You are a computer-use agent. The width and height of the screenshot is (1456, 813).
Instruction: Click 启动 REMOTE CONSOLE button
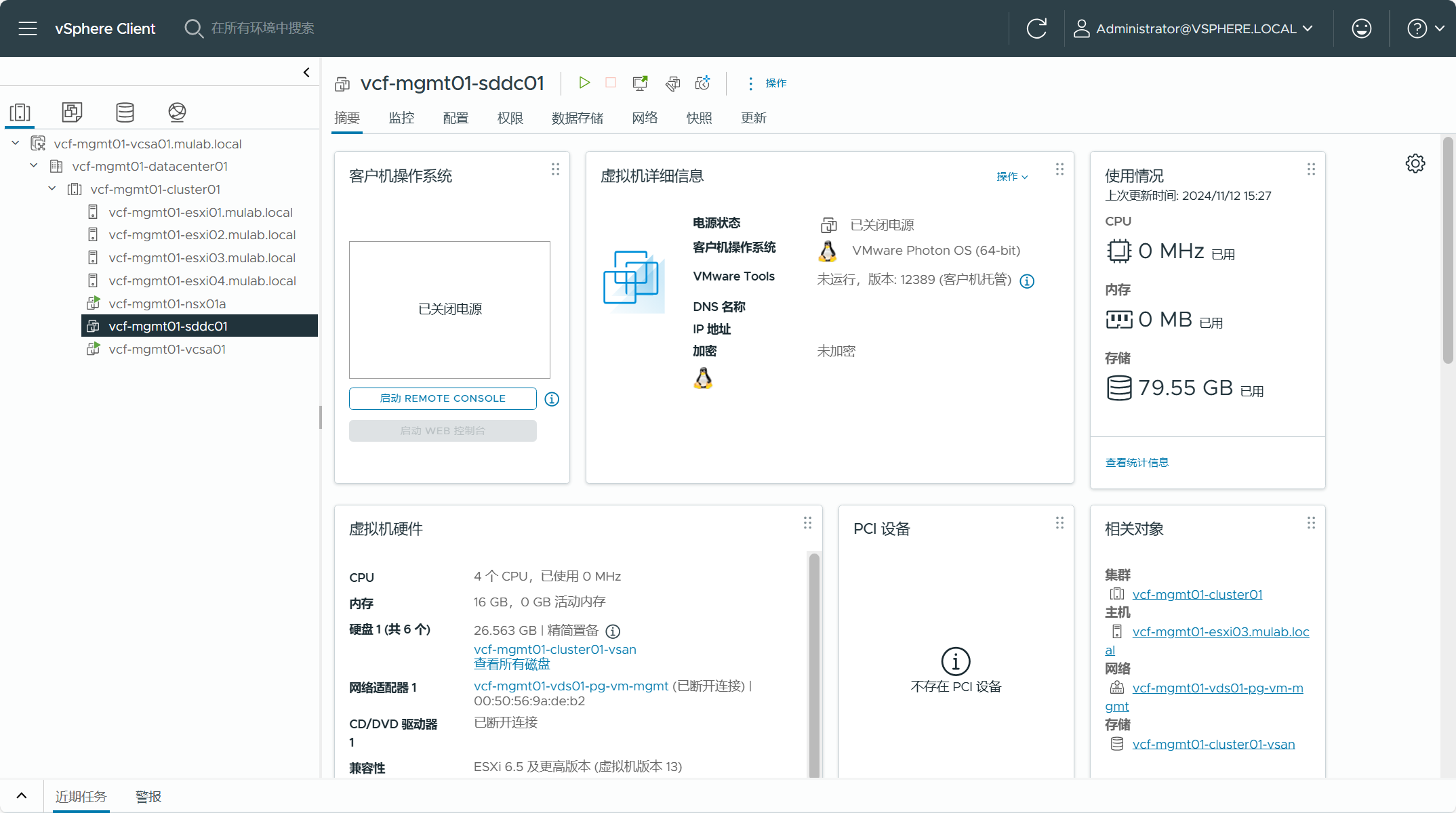coord(443,398)
